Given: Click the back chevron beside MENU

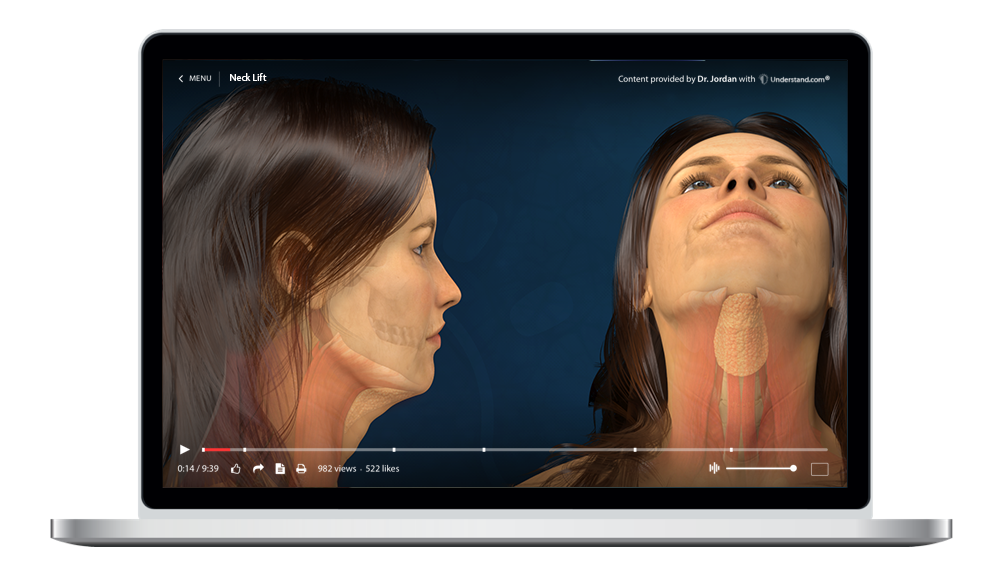Looking at the screenshot, I should pos(181,78).
